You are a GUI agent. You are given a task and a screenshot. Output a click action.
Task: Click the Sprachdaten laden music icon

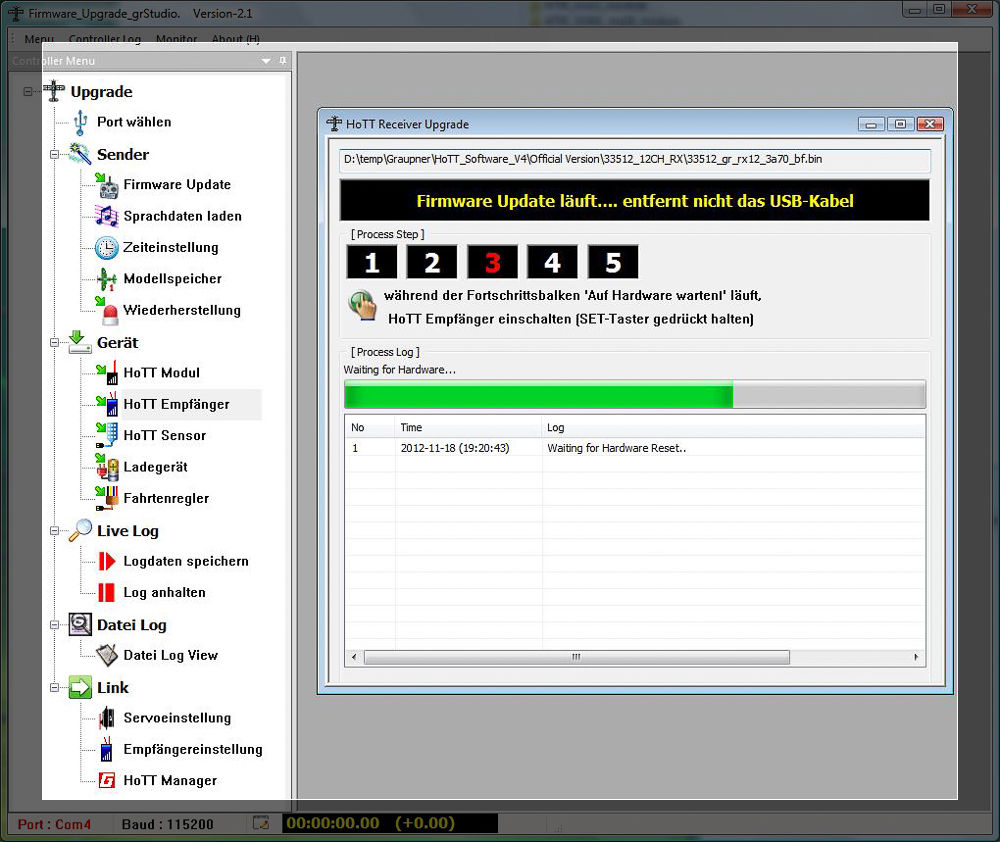106,216
